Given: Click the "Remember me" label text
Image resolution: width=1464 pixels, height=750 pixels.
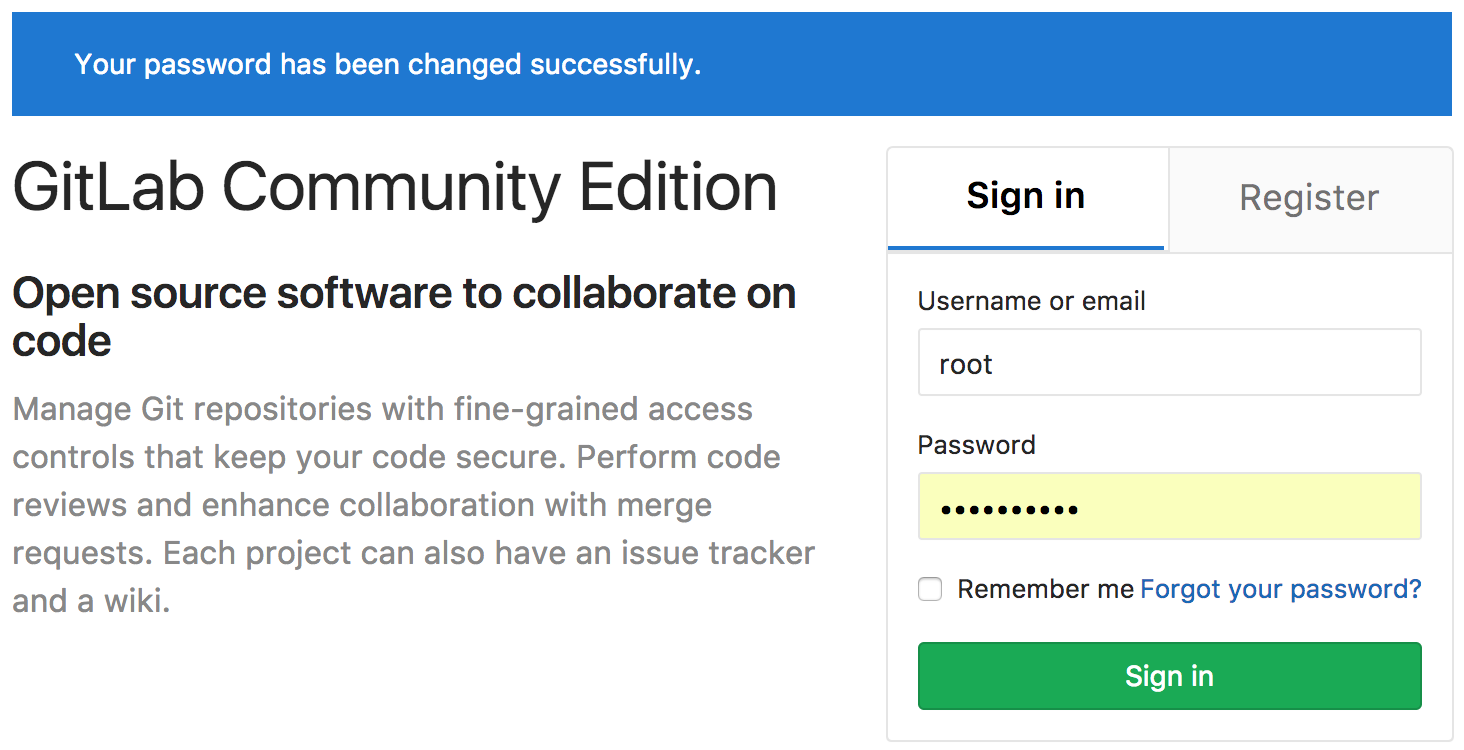Looking at the screenshot, I should (x=1045, y=590).
